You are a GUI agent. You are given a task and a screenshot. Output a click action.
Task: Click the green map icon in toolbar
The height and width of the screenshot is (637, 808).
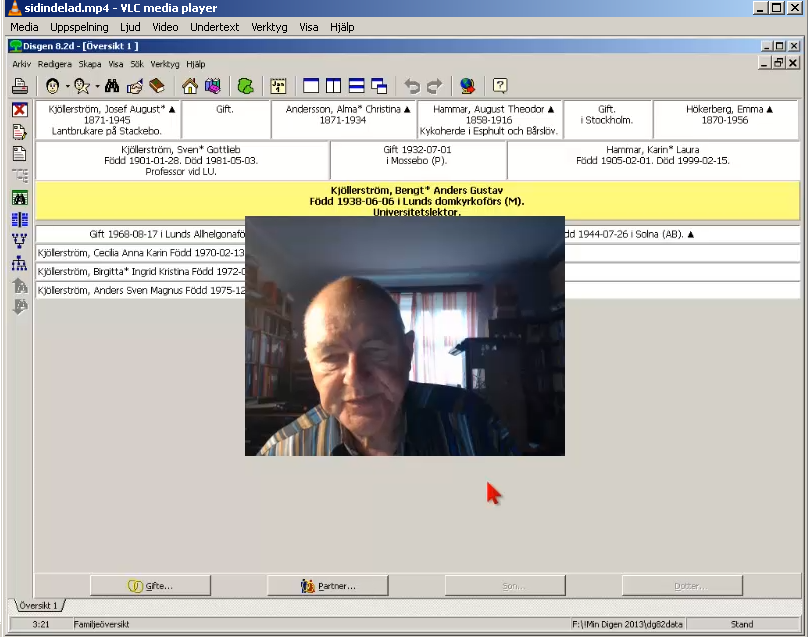coord(245,86)
